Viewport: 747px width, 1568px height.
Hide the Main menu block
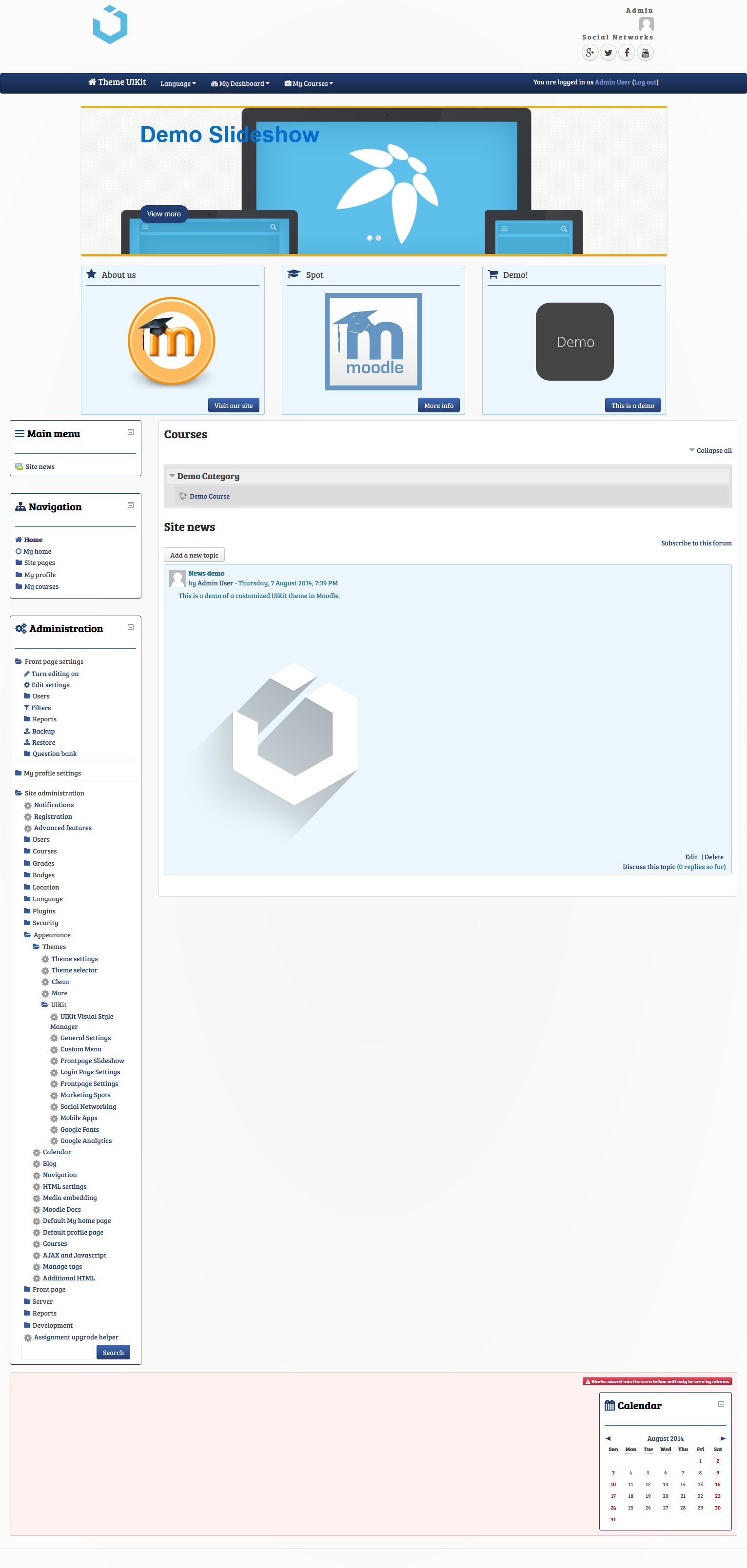coord(130,432)
